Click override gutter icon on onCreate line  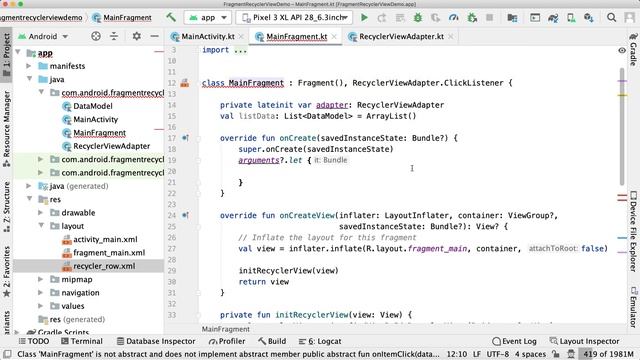pos(185,138)
